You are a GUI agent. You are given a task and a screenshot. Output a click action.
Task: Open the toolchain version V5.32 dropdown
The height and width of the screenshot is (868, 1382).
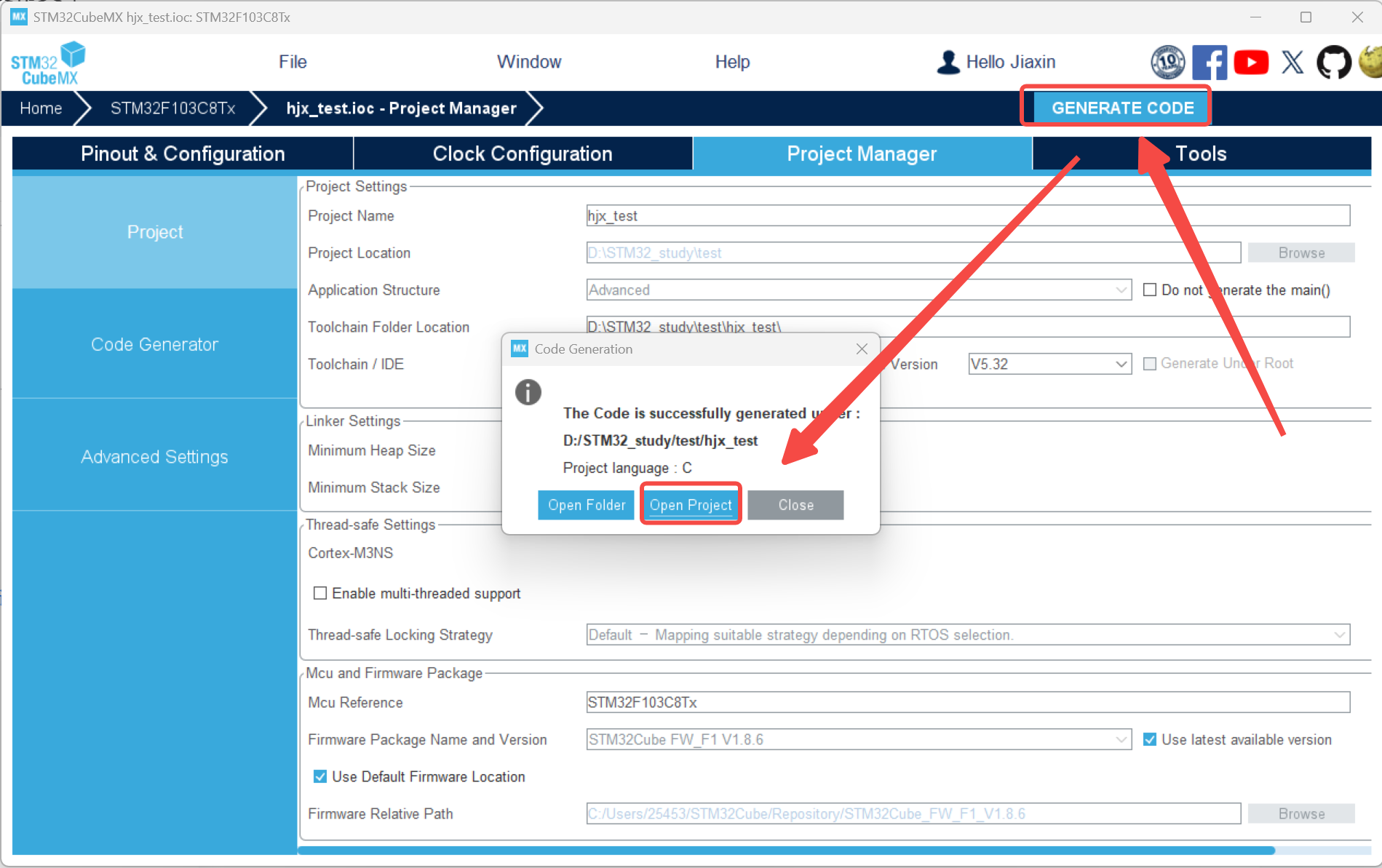pyautogui.click(x=1121, y=364)
